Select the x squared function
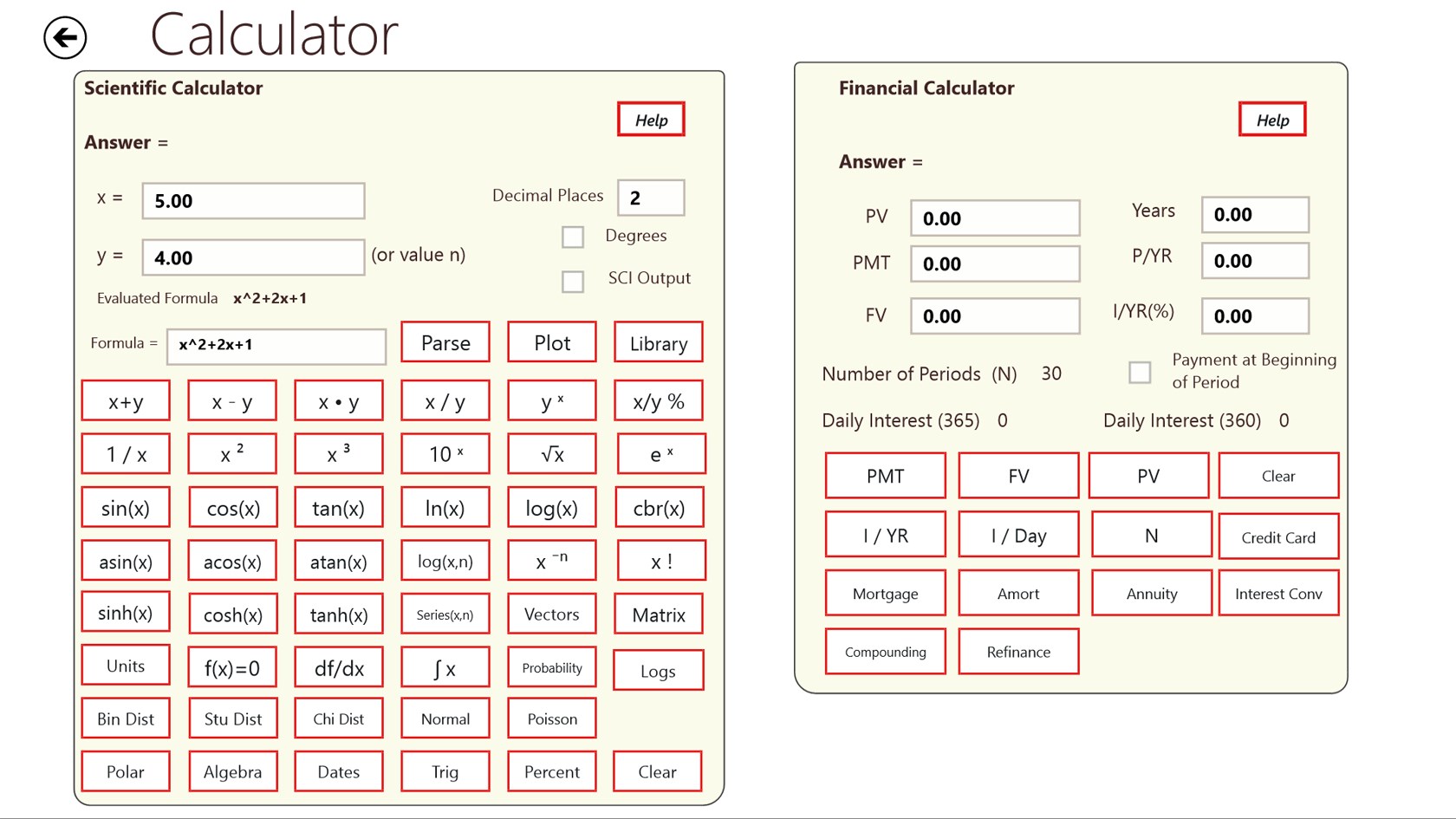 (x=231, y=453)
